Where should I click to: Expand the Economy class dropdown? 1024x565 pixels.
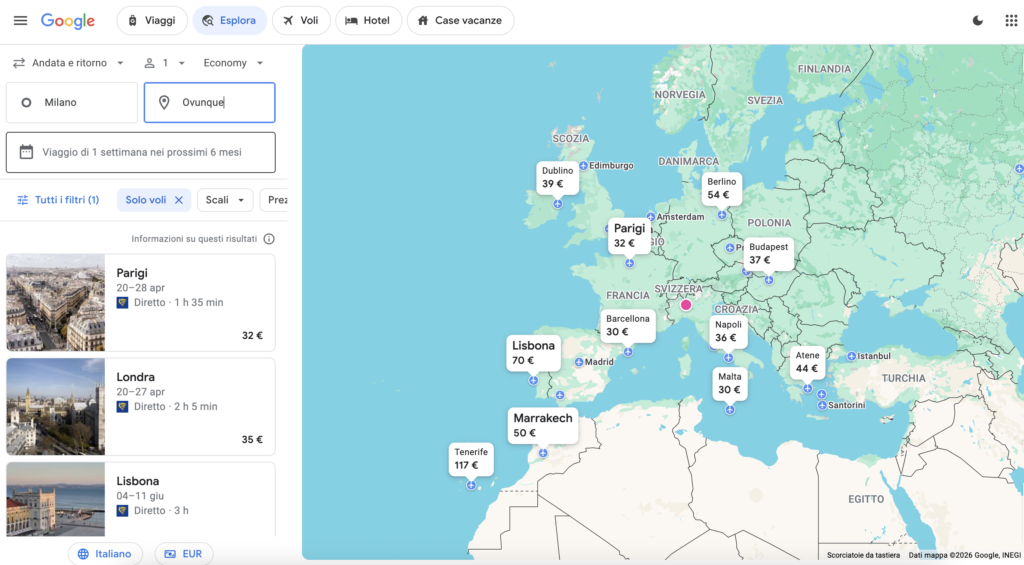pos(233,63)
